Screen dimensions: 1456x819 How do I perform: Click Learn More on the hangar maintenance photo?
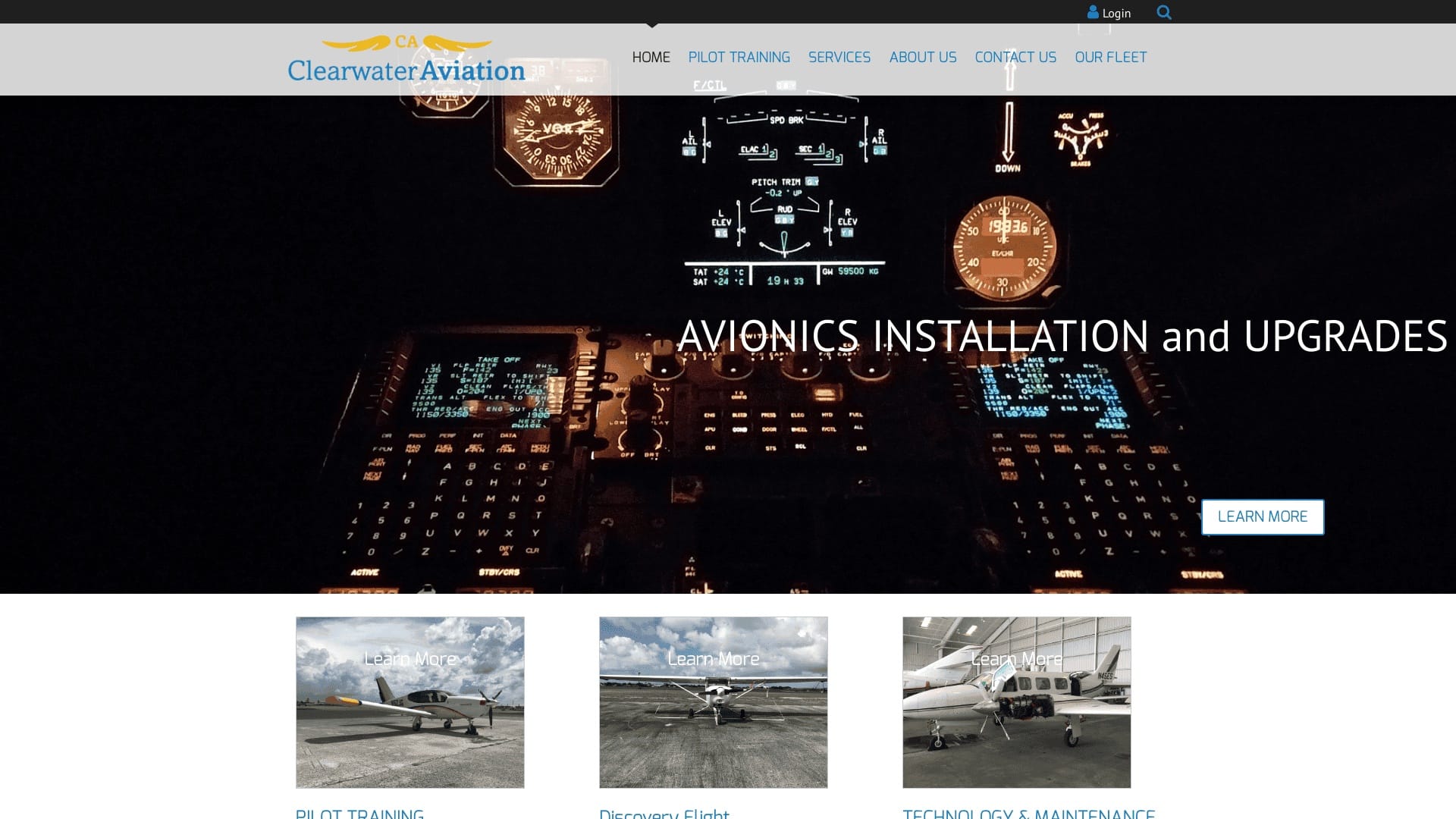1016,659
